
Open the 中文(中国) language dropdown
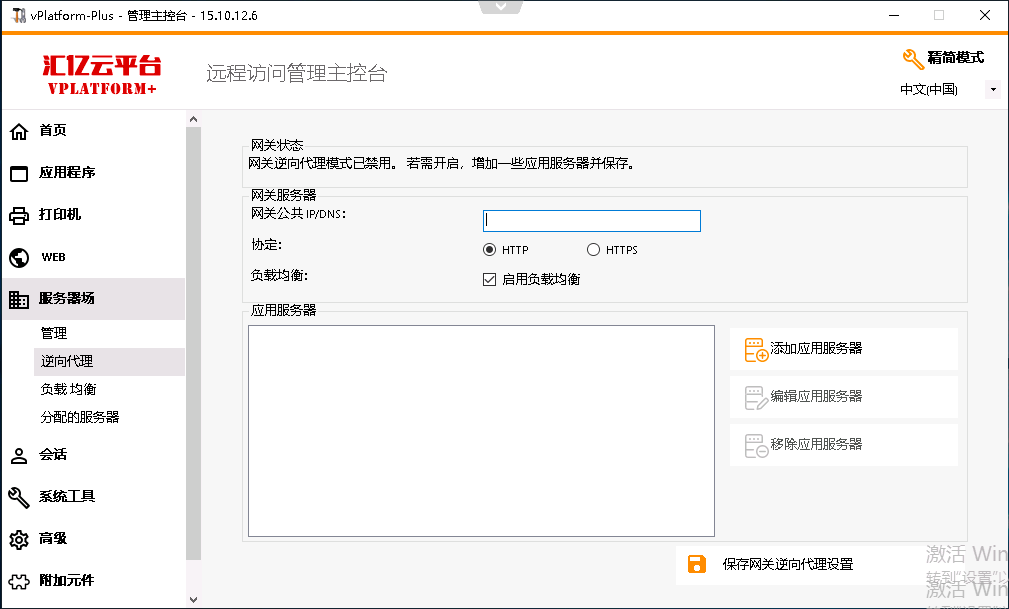pos(992,90)
